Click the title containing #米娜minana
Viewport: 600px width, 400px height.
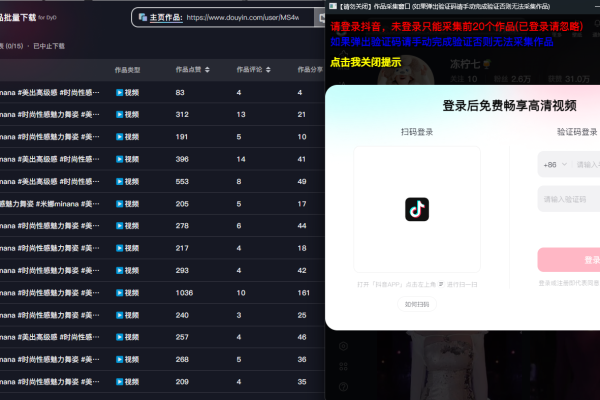49,204
